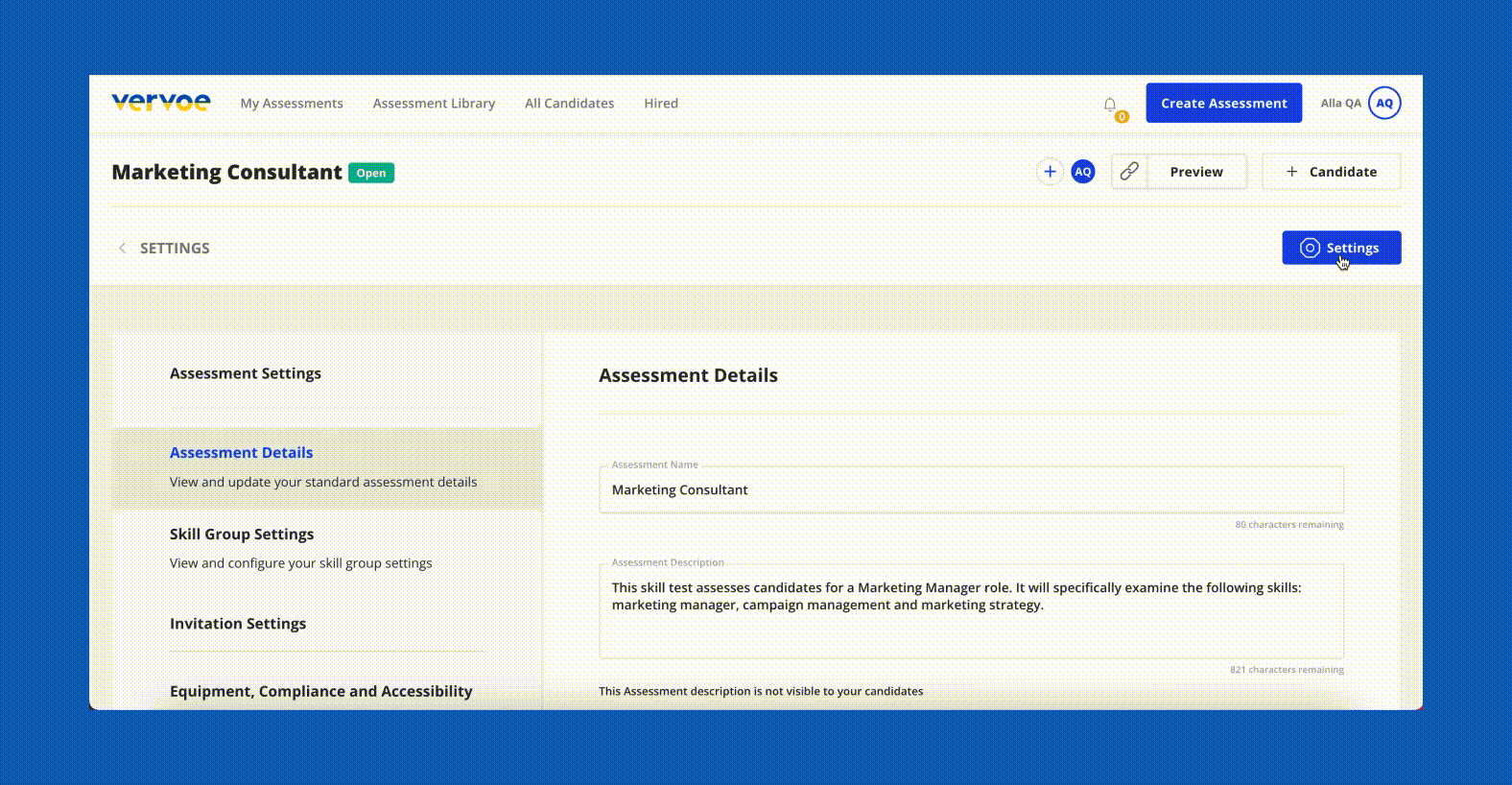Click the Vervoe logo
This screenshot has height=785, width=1512.
click(x=161, y=102)
